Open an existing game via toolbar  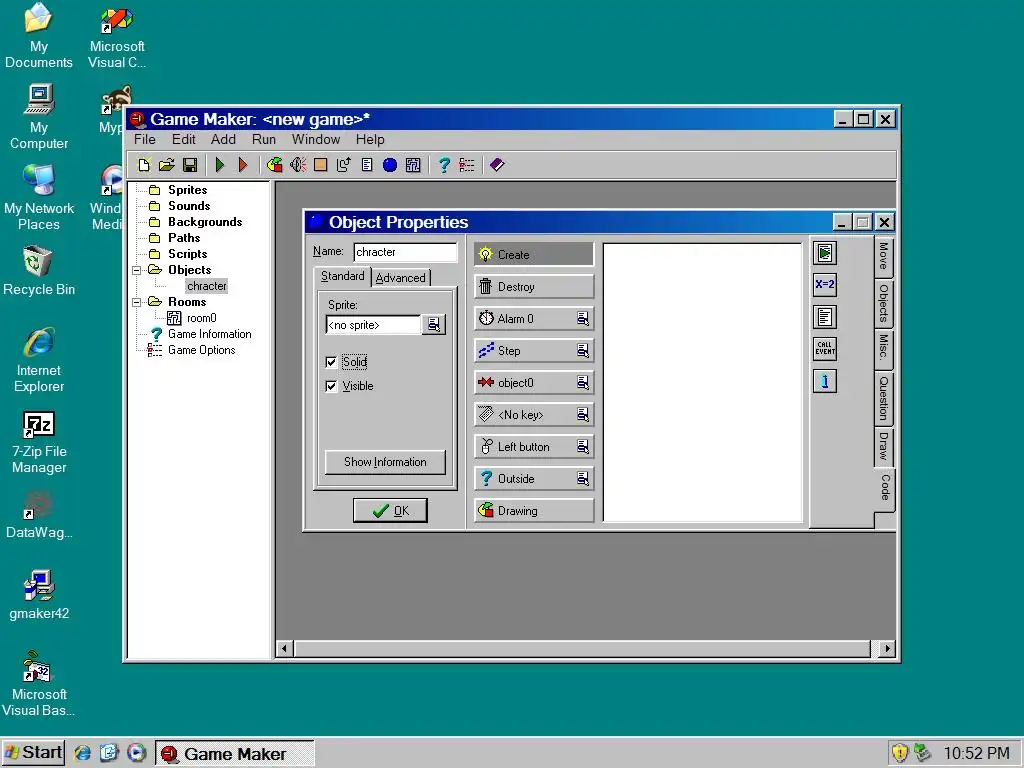167,165
